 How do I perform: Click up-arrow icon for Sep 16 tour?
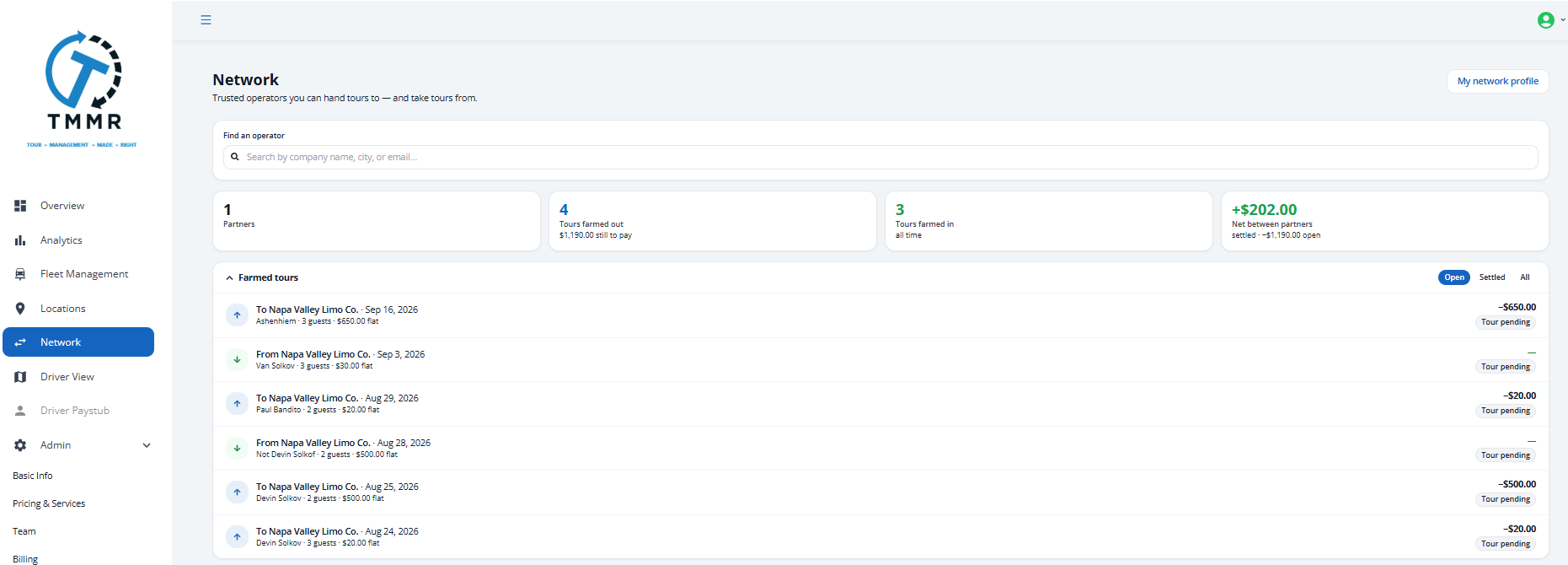pyautogui.click(x=237, y=315)
